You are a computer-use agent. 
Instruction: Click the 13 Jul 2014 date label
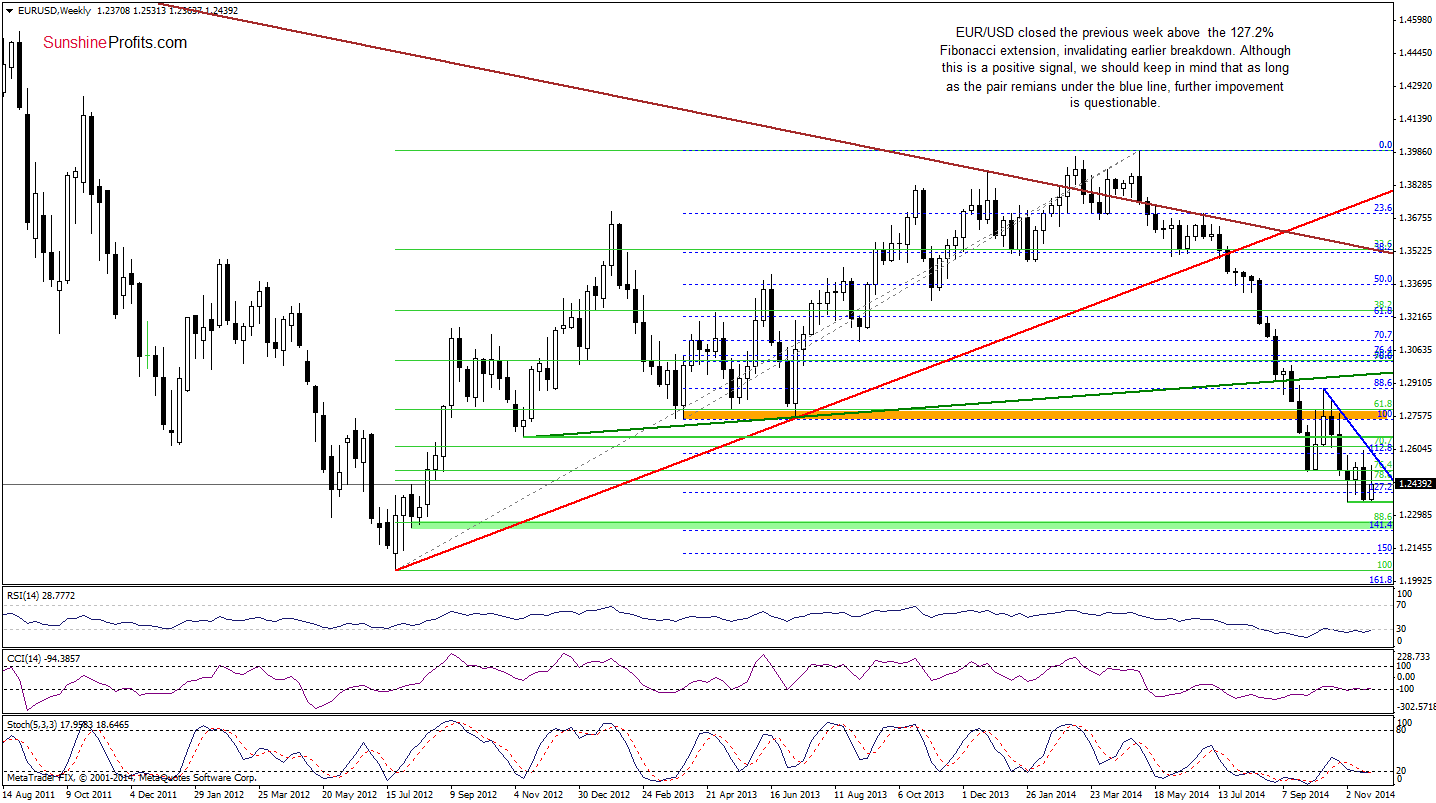point(1241,794)
